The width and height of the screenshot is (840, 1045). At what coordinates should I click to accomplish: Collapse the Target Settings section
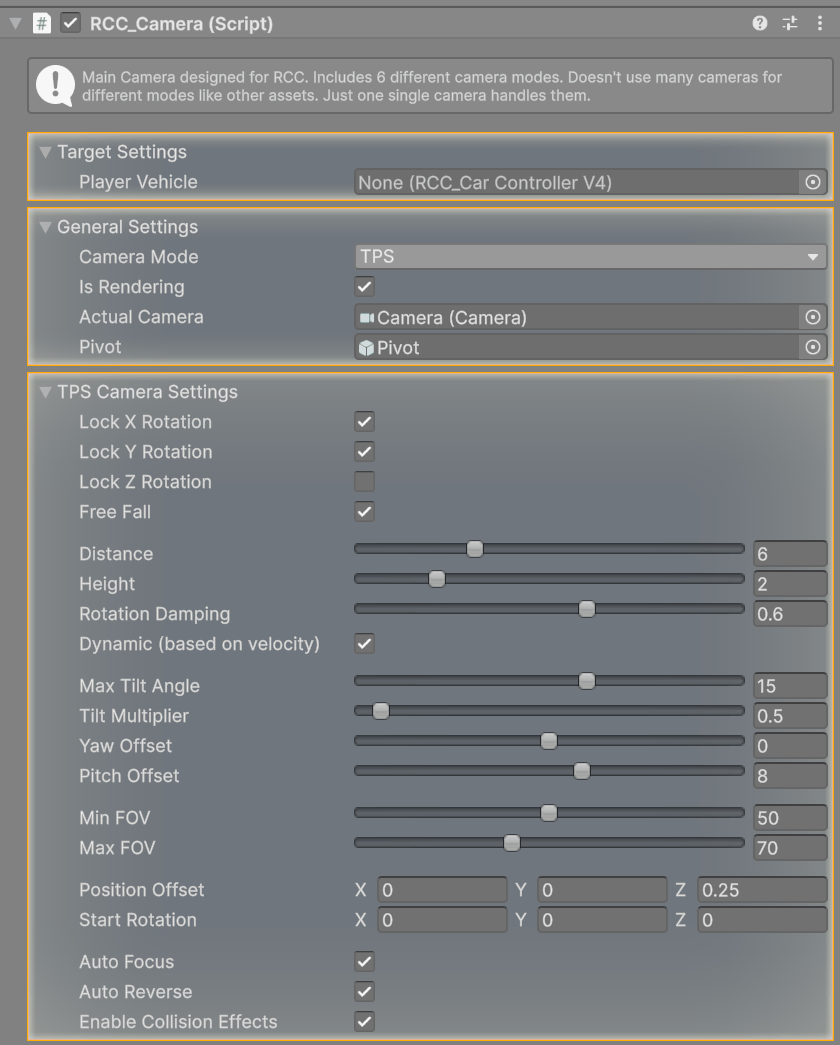click(x=45, y=152)
